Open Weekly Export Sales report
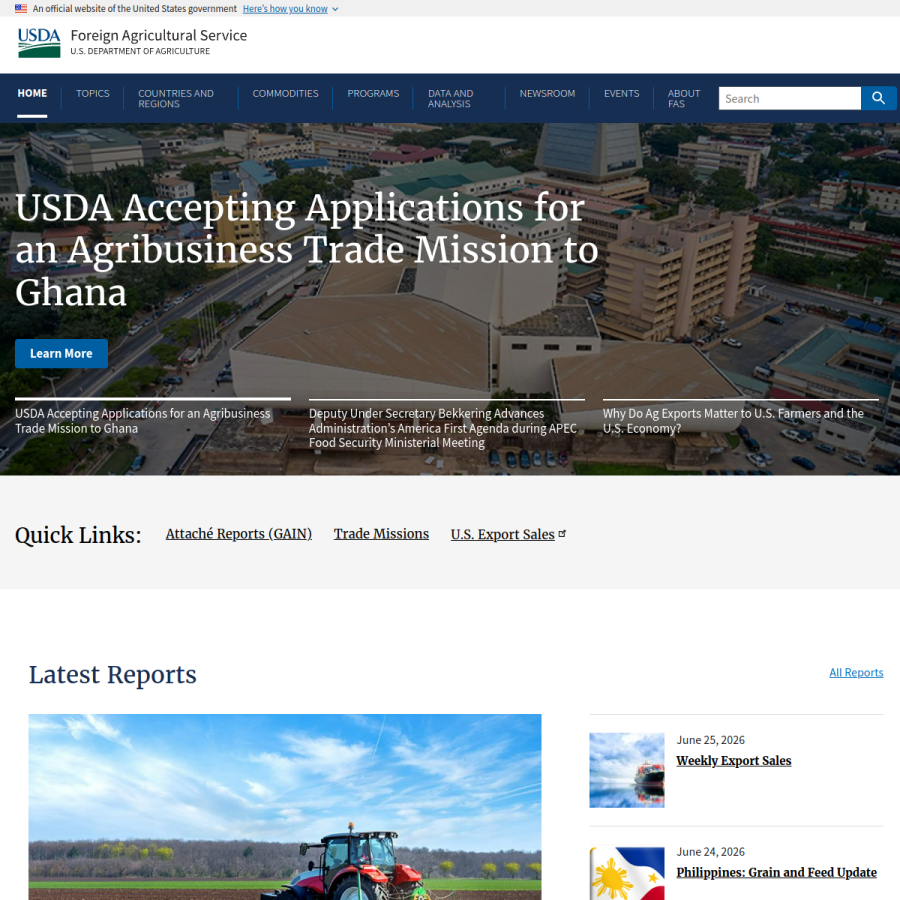 734,761
